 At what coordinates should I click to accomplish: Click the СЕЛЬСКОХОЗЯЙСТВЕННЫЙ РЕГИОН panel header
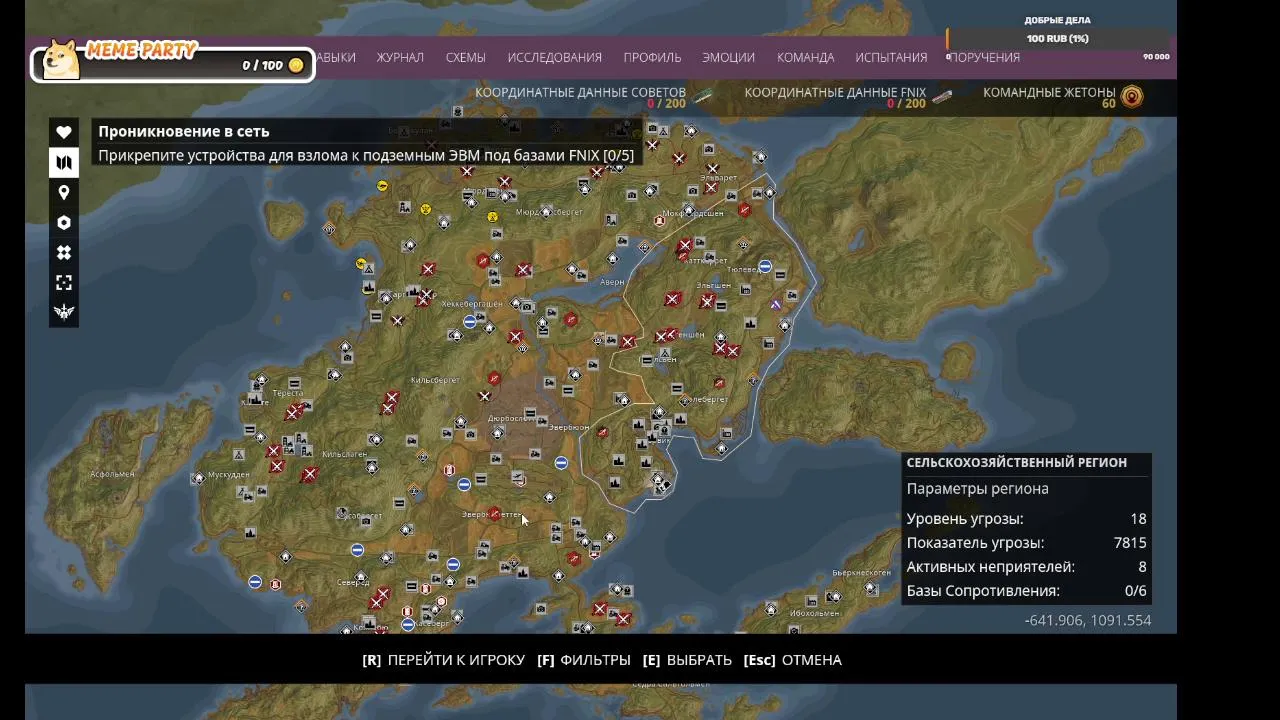[1017, 462]
